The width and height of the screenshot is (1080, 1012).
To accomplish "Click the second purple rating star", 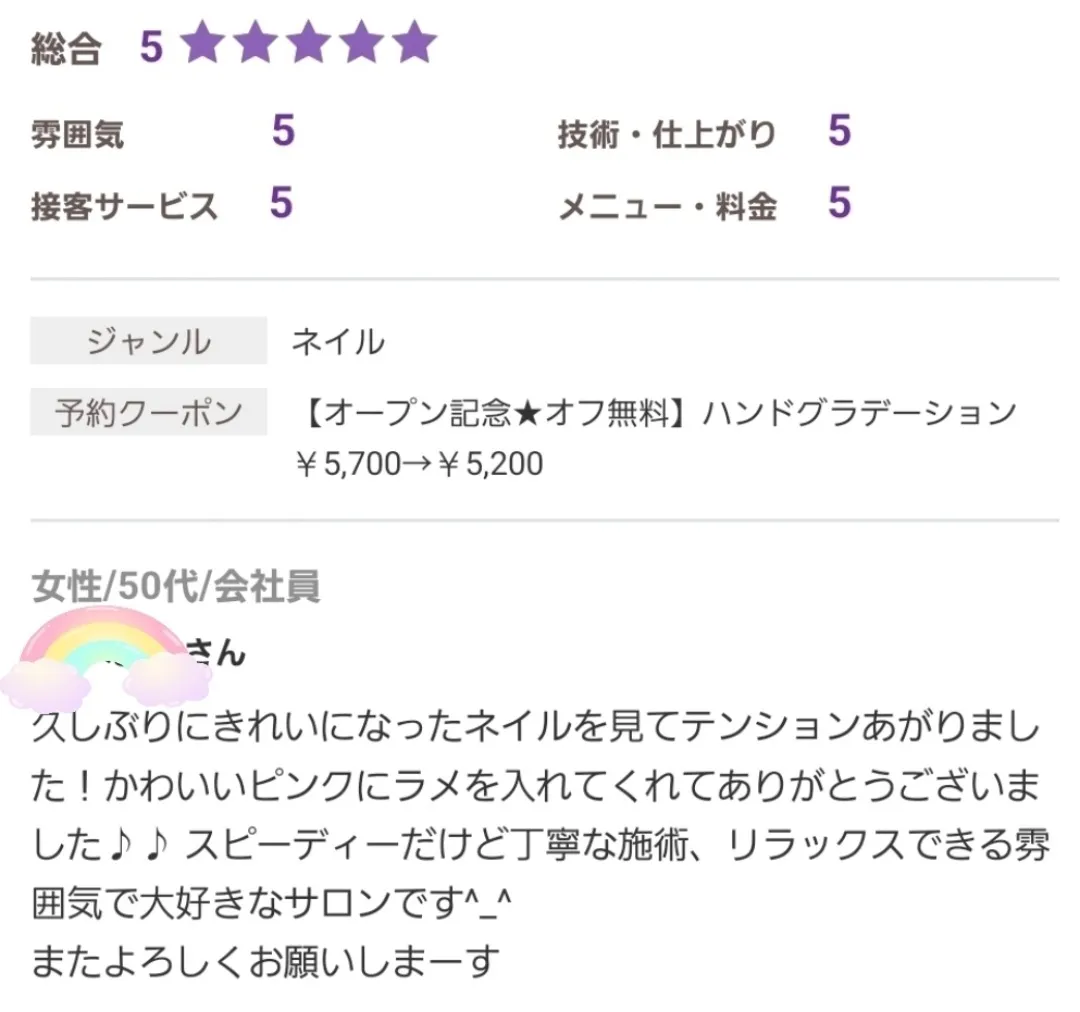I will [256, 43].
